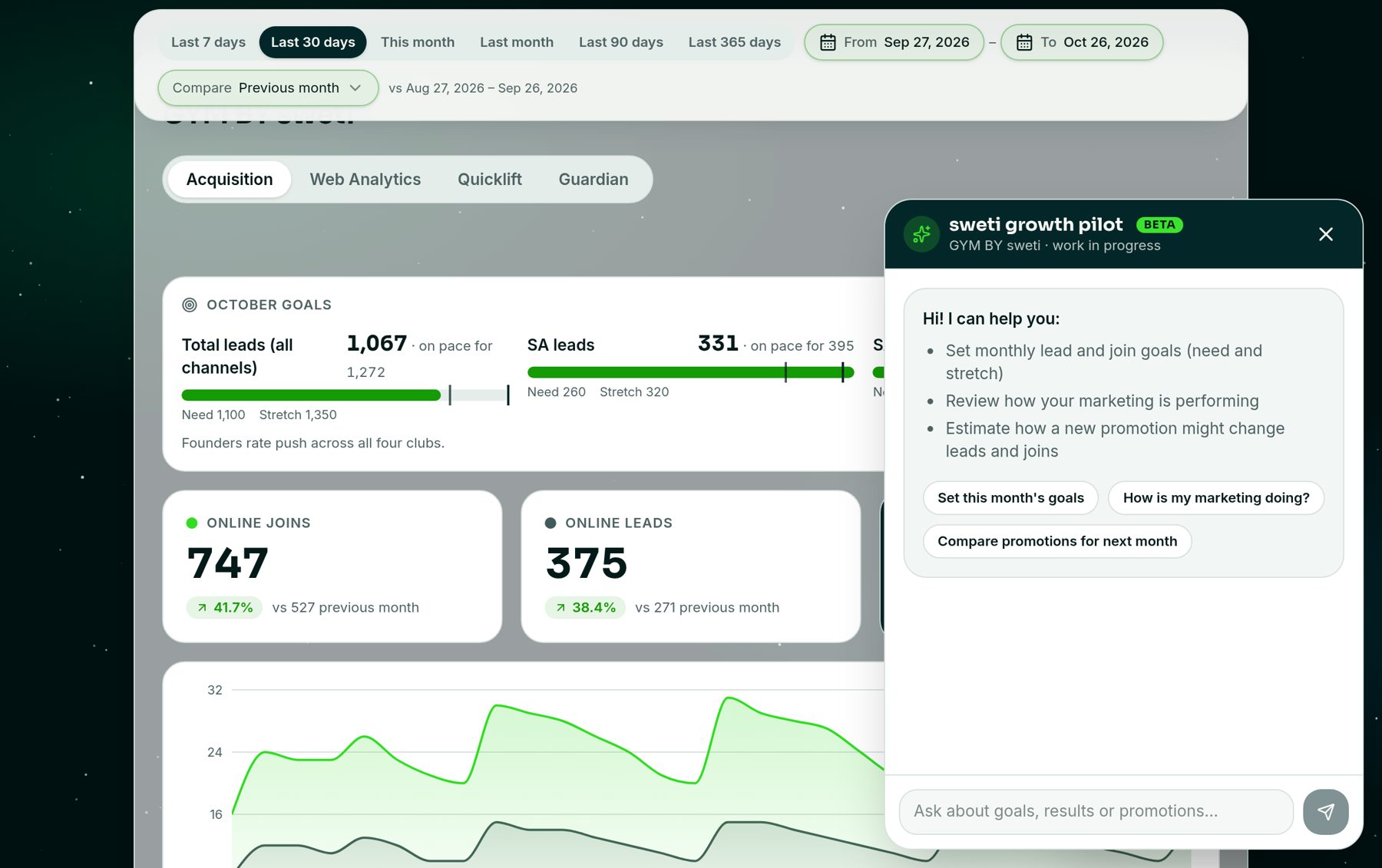Screen dimensions: 1382x868
Task: Click the SA leads progress bar
Action: click(x=690, y=372)
